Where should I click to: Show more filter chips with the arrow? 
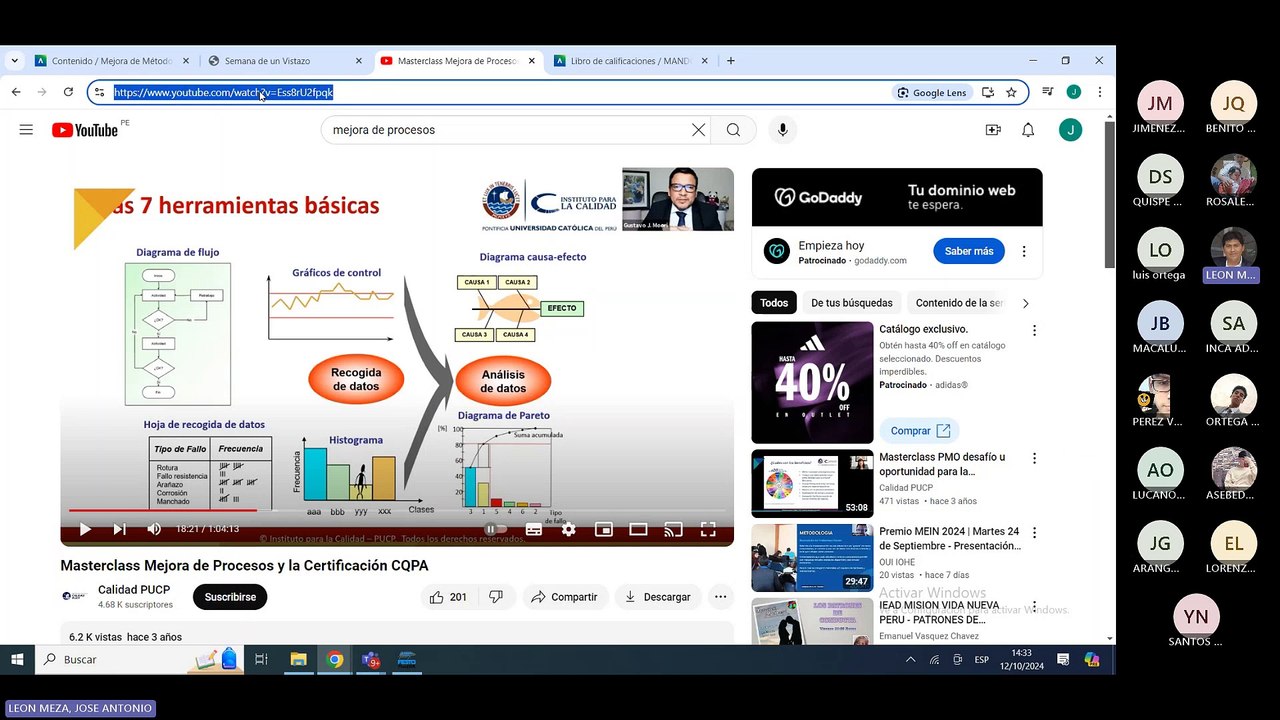[x=1025, y=303]
